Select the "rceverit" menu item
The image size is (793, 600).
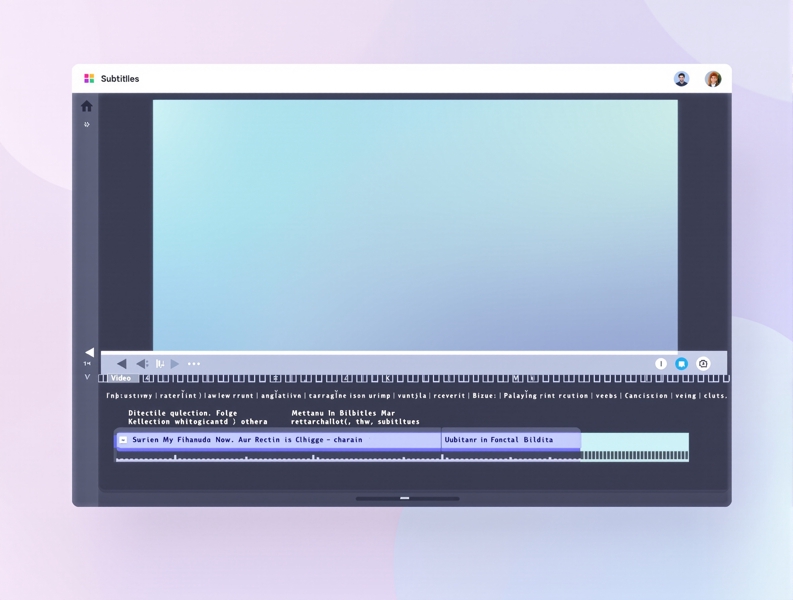(449, 396)
